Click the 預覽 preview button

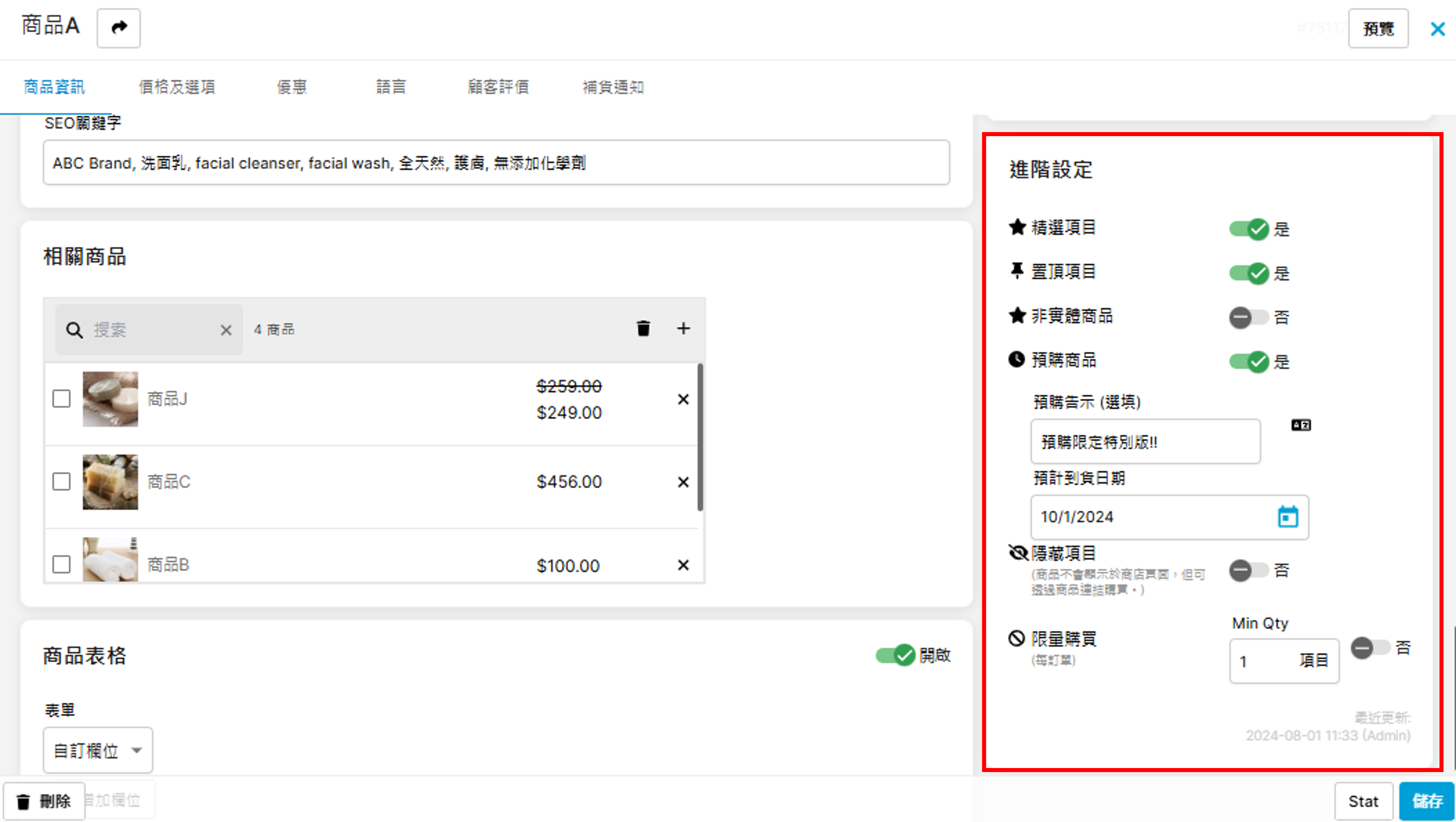click(1377, 28)
